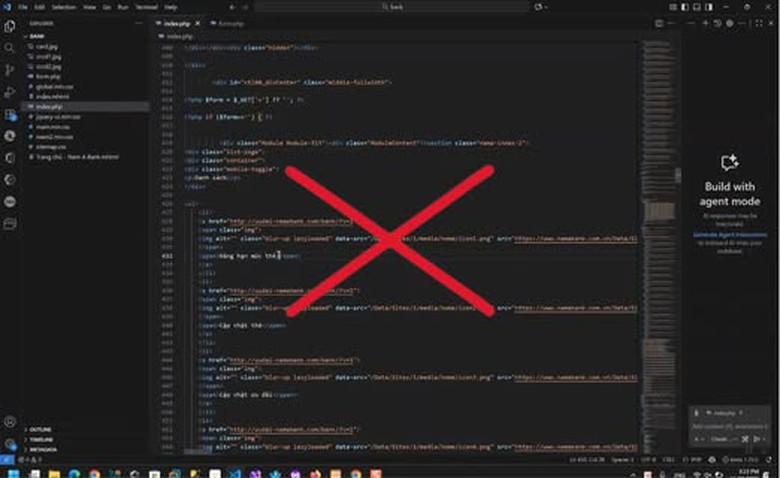Toggle the secondary sidebar layout button

point(709,7)
